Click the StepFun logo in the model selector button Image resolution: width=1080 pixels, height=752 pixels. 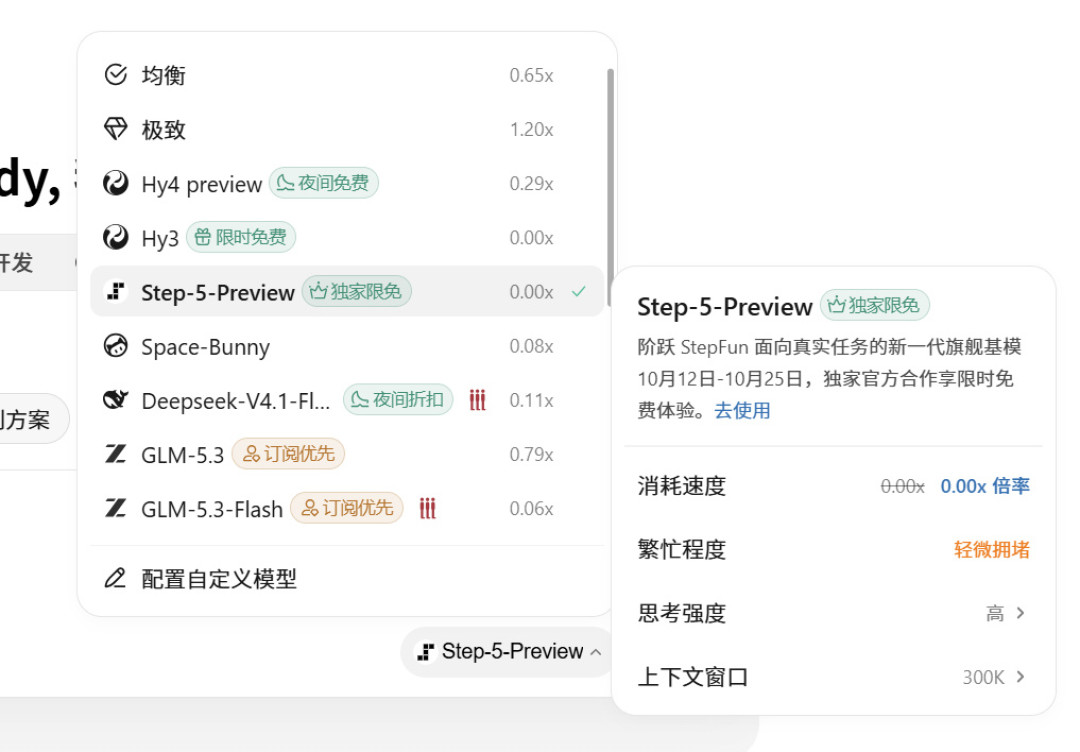(x=426, y=651)
